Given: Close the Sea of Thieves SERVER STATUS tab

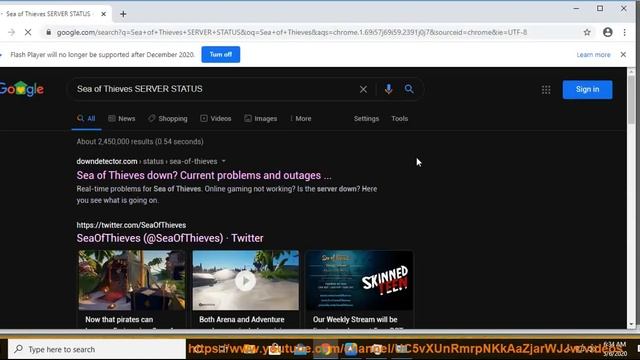Looking at the screenshot, I should [104, 14].
